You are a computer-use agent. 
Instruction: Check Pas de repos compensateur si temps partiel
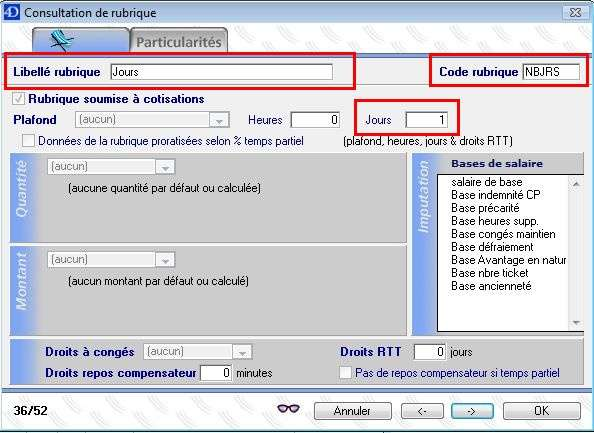(x=345, y=372)
